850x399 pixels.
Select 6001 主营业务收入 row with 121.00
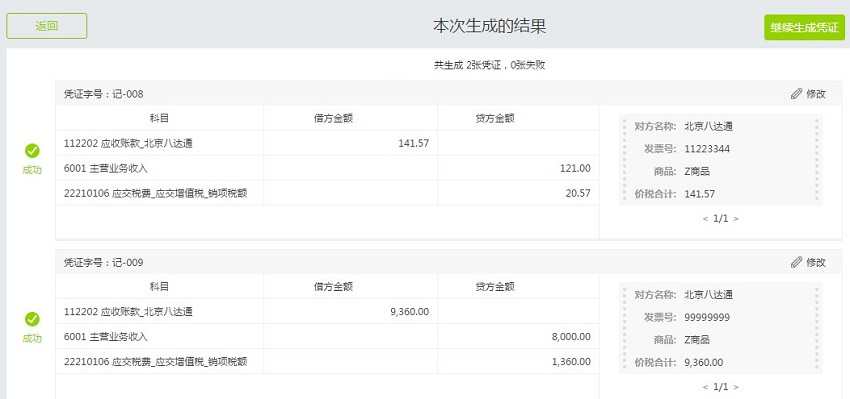[x=327, y=168]
